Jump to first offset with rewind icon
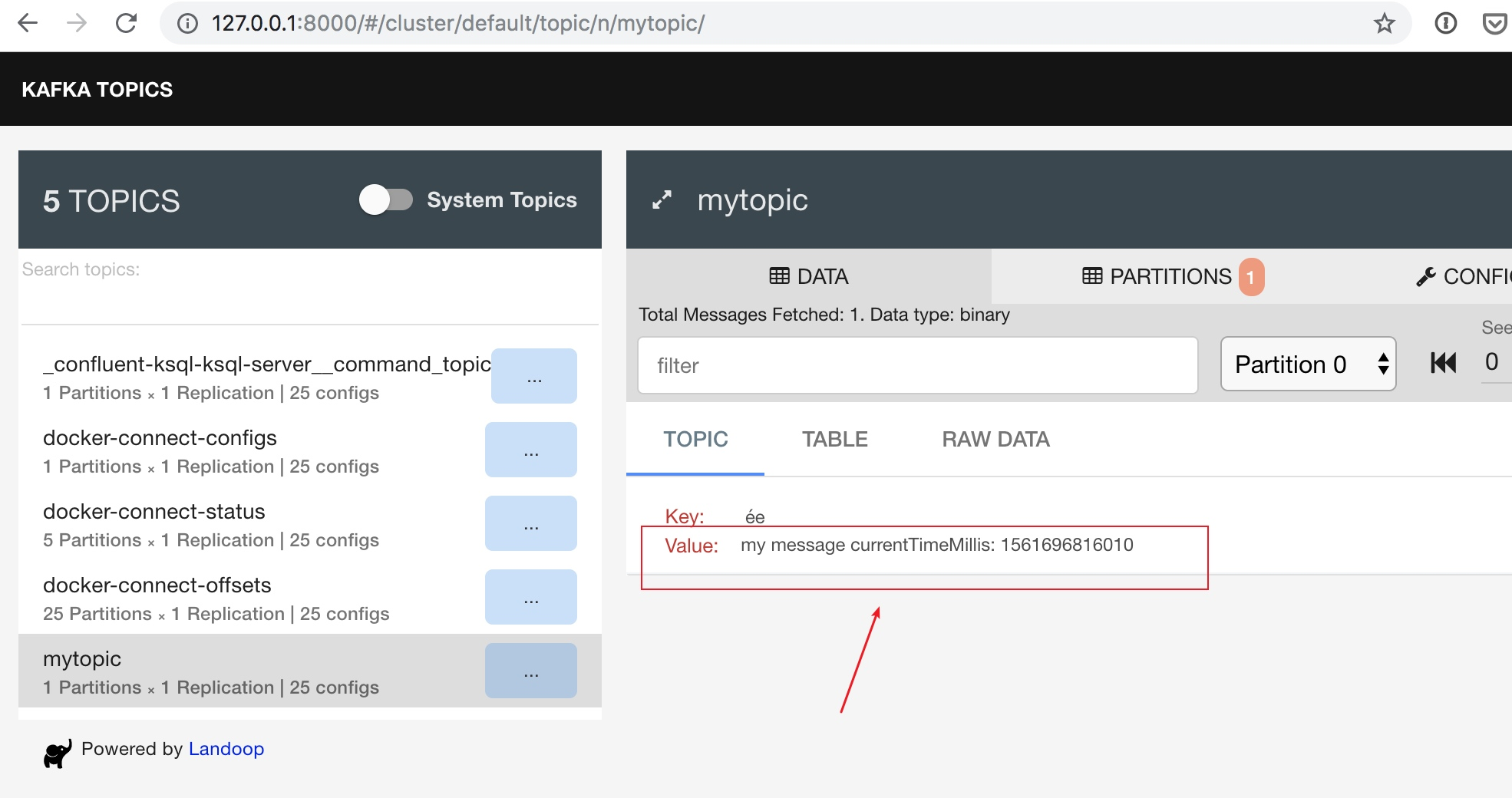This screenshot has height=798, width=1512. [x=1443, y=363]
